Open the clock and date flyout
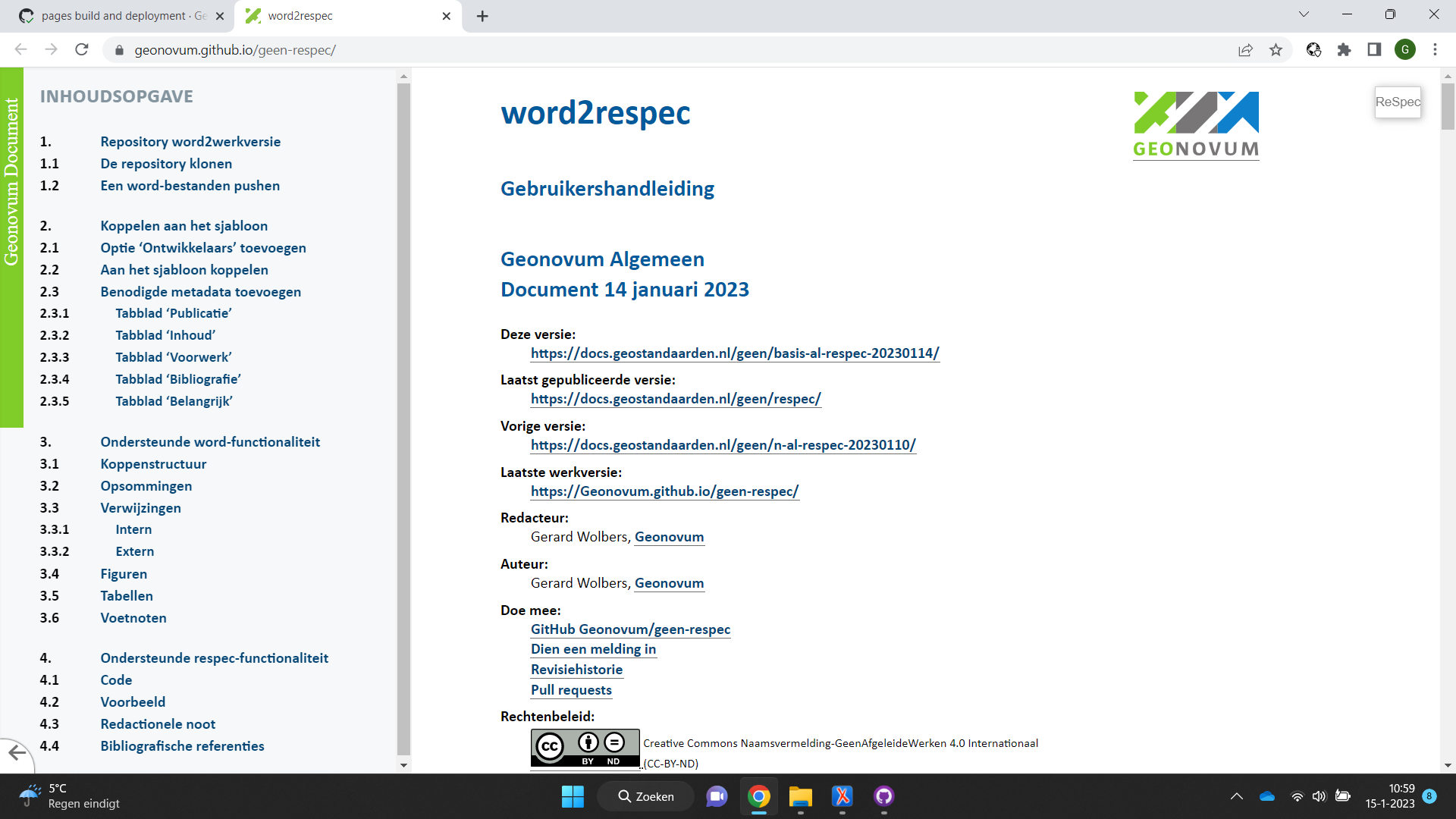 1390,796
